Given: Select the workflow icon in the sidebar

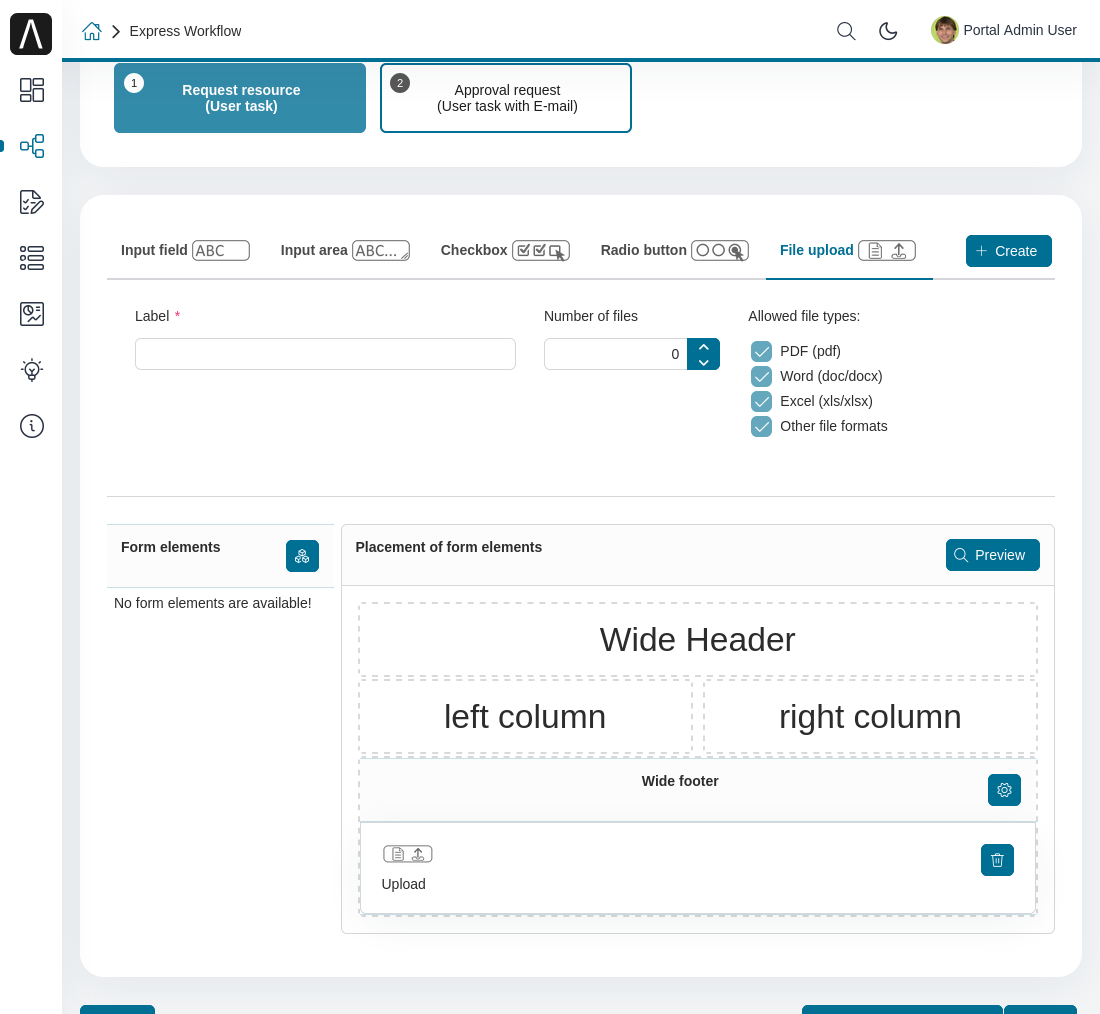Looking at the screenshot, I should [32, 146].
